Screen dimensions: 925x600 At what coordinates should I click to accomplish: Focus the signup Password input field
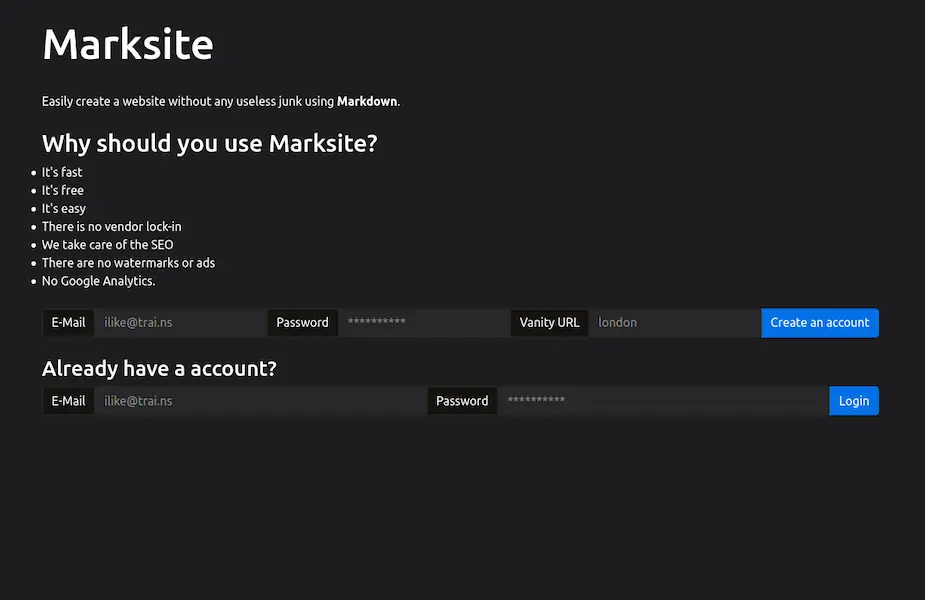click(x=423, y=323)
